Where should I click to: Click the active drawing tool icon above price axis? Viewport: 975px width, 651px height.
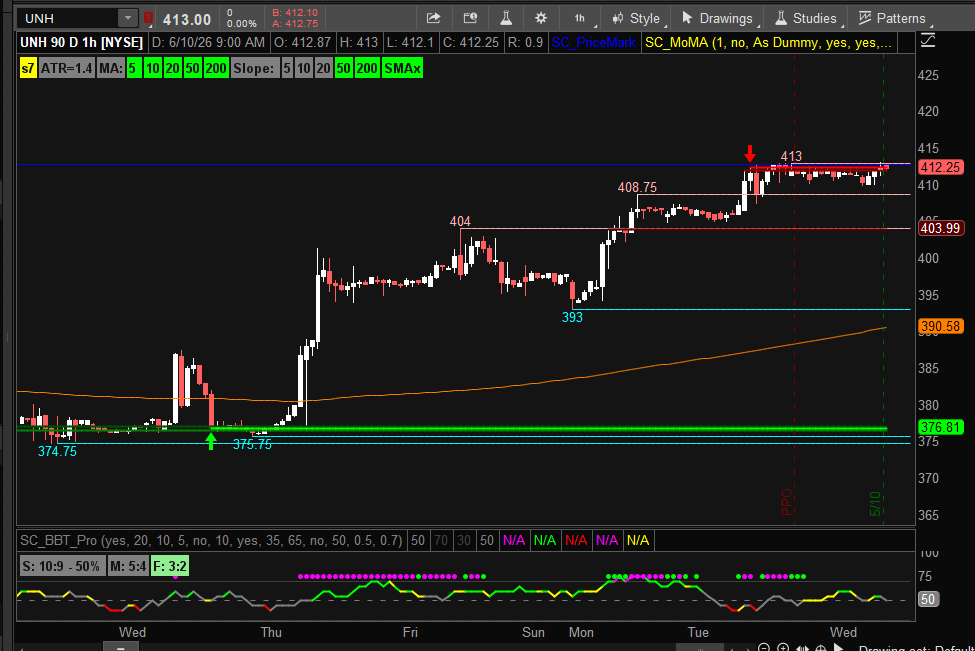coord(928,41)
